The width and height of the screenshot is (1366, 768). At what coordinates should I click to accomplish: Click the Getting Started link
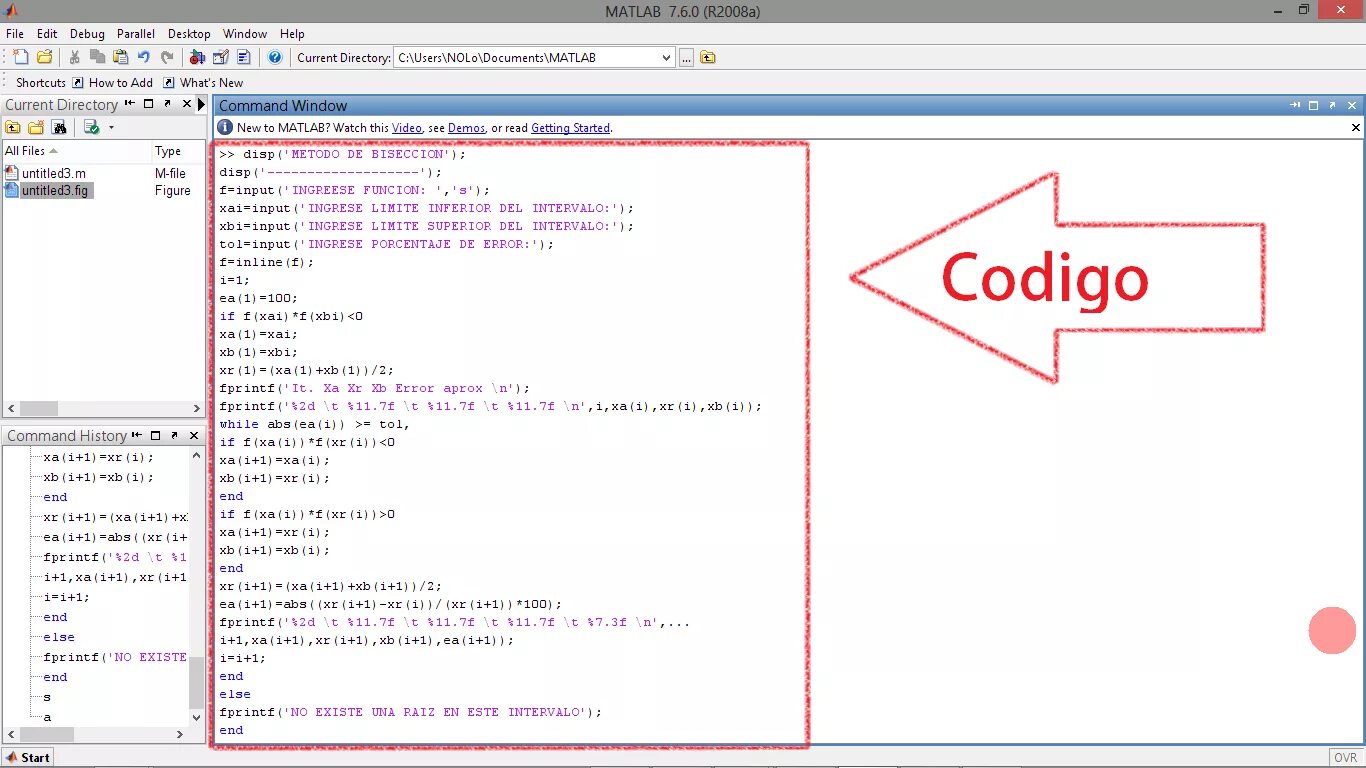(570, 128)
